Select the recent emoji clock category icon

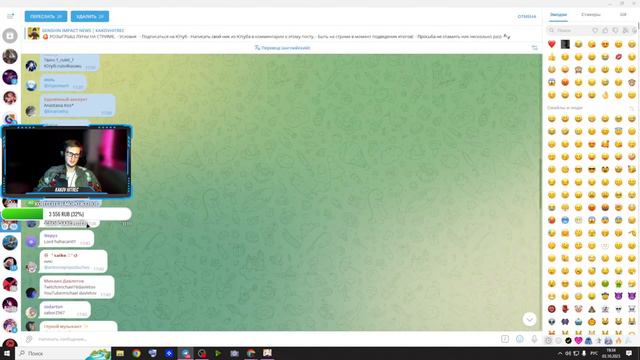coord(549,340)
